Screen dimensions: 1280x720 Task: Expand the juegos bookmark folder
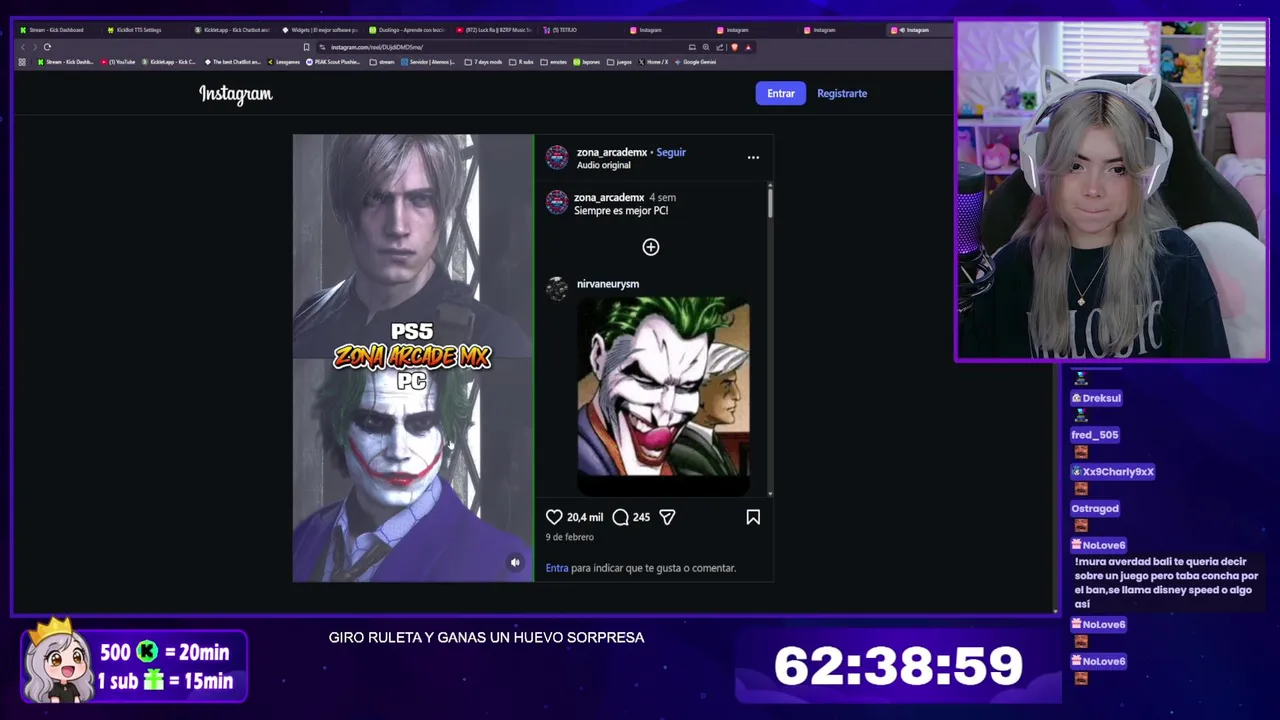(619, 62)
